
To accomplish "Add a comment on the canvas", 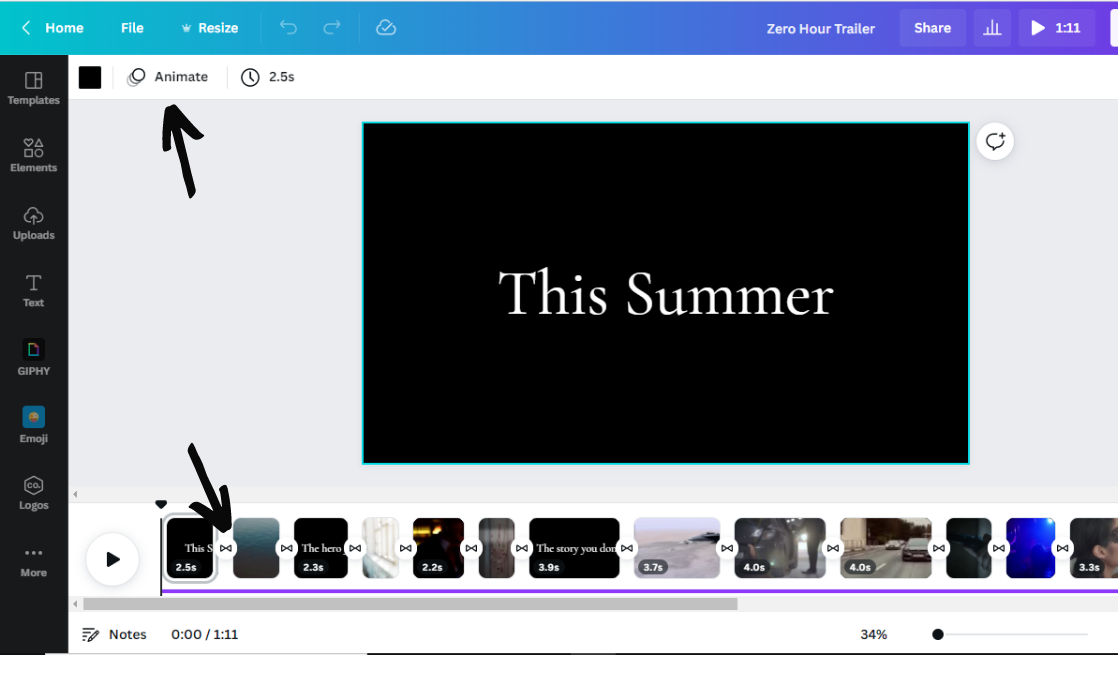I will point(995,142).
